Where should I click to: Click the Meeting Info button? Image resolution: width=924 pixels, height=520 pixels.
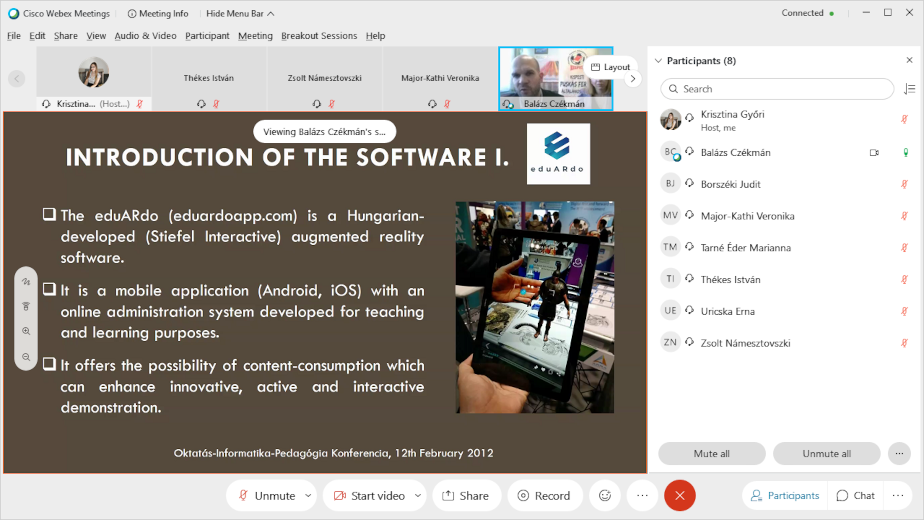pos(158,13)
